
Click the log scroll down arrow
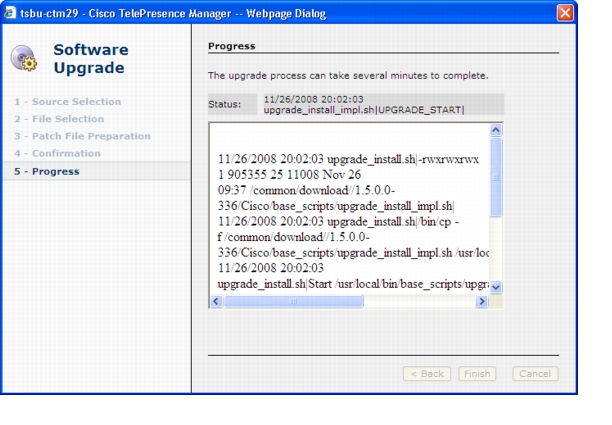496,288
